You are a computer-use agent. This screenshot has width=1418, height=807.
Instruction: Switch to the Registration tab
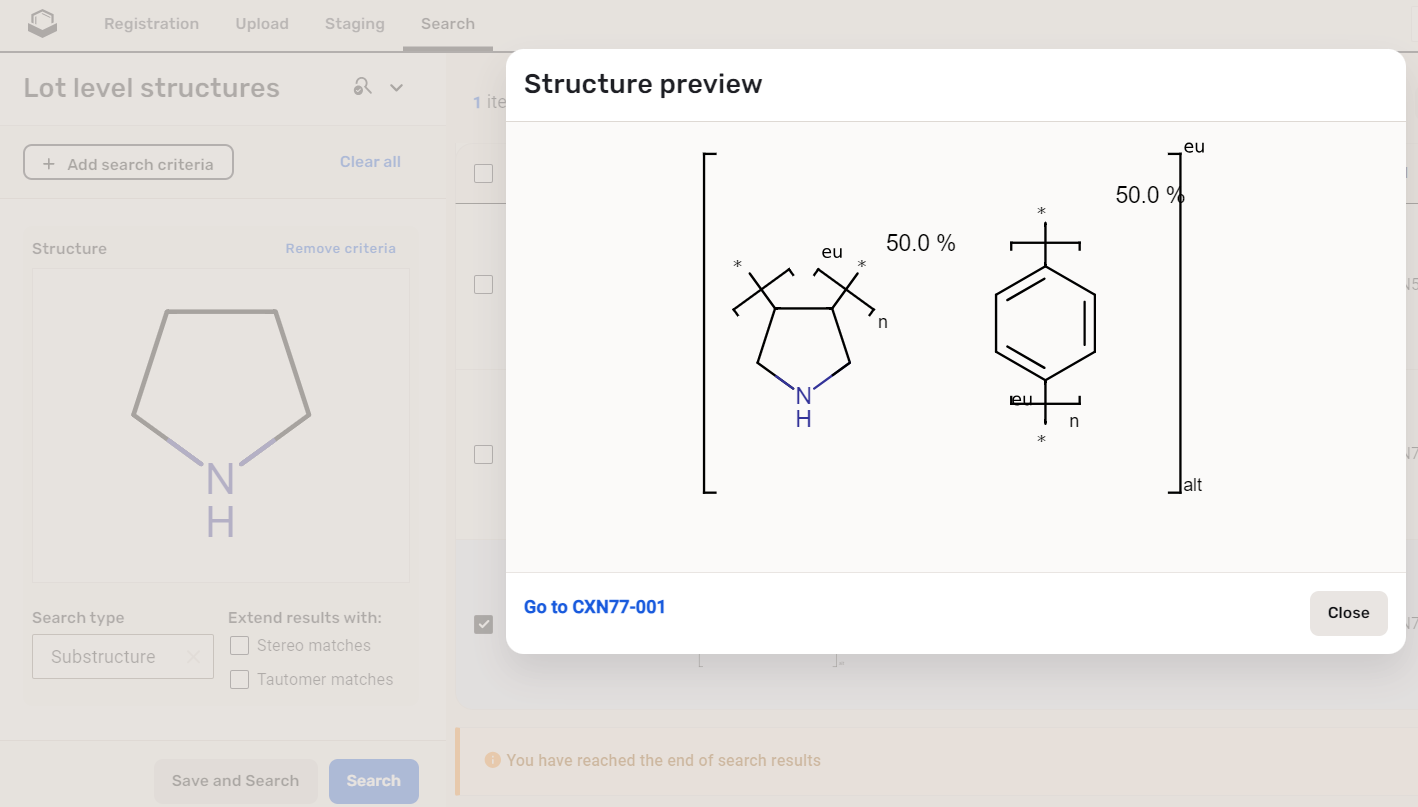151,23
